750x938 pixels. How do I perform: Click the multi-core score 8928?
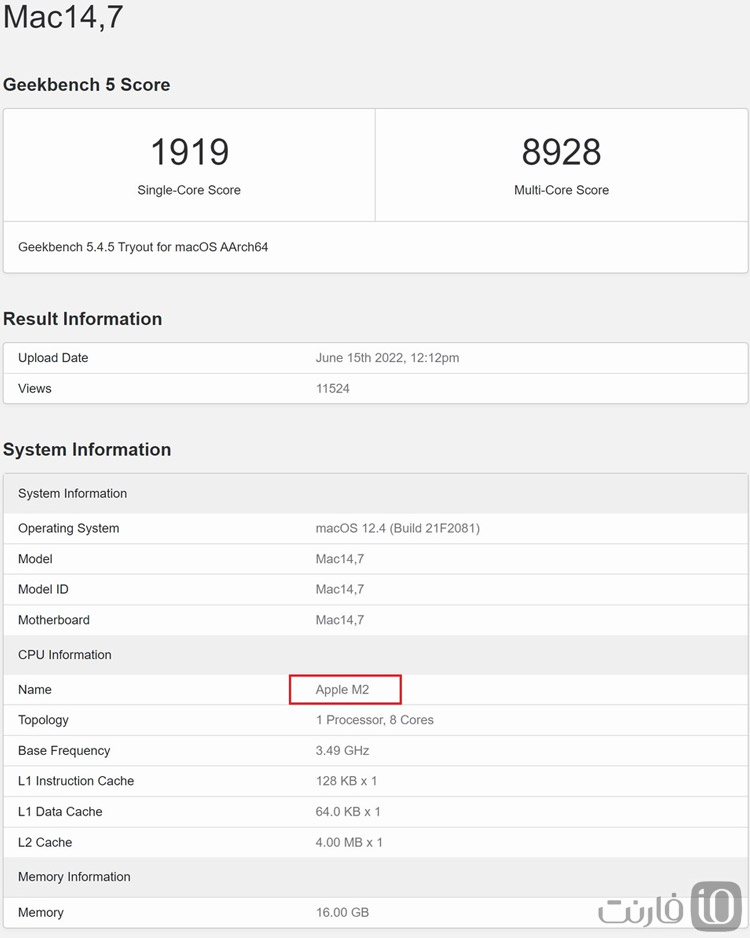click(561, 152)
